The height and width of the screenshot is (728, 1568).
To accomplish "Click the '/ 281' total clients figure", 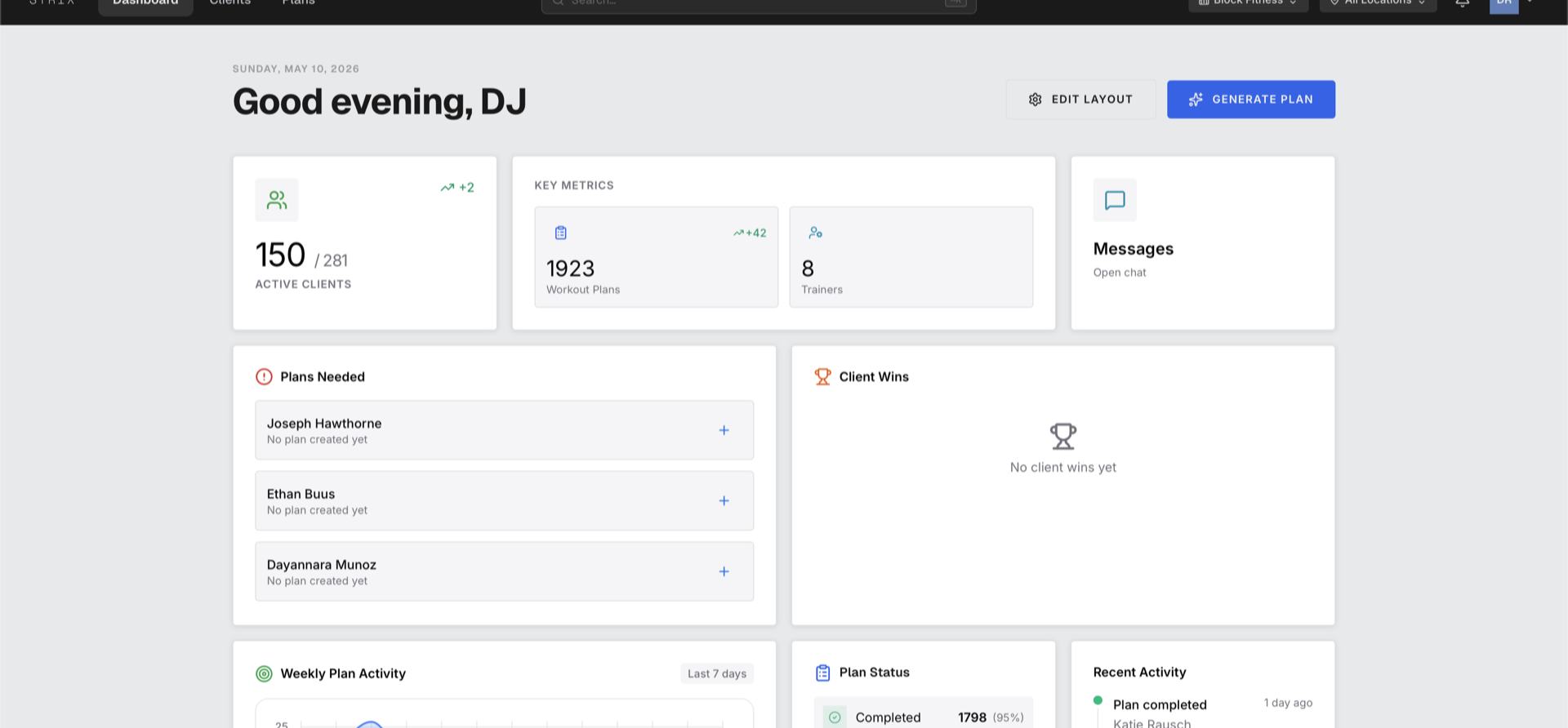I will (x=331, y=261).
